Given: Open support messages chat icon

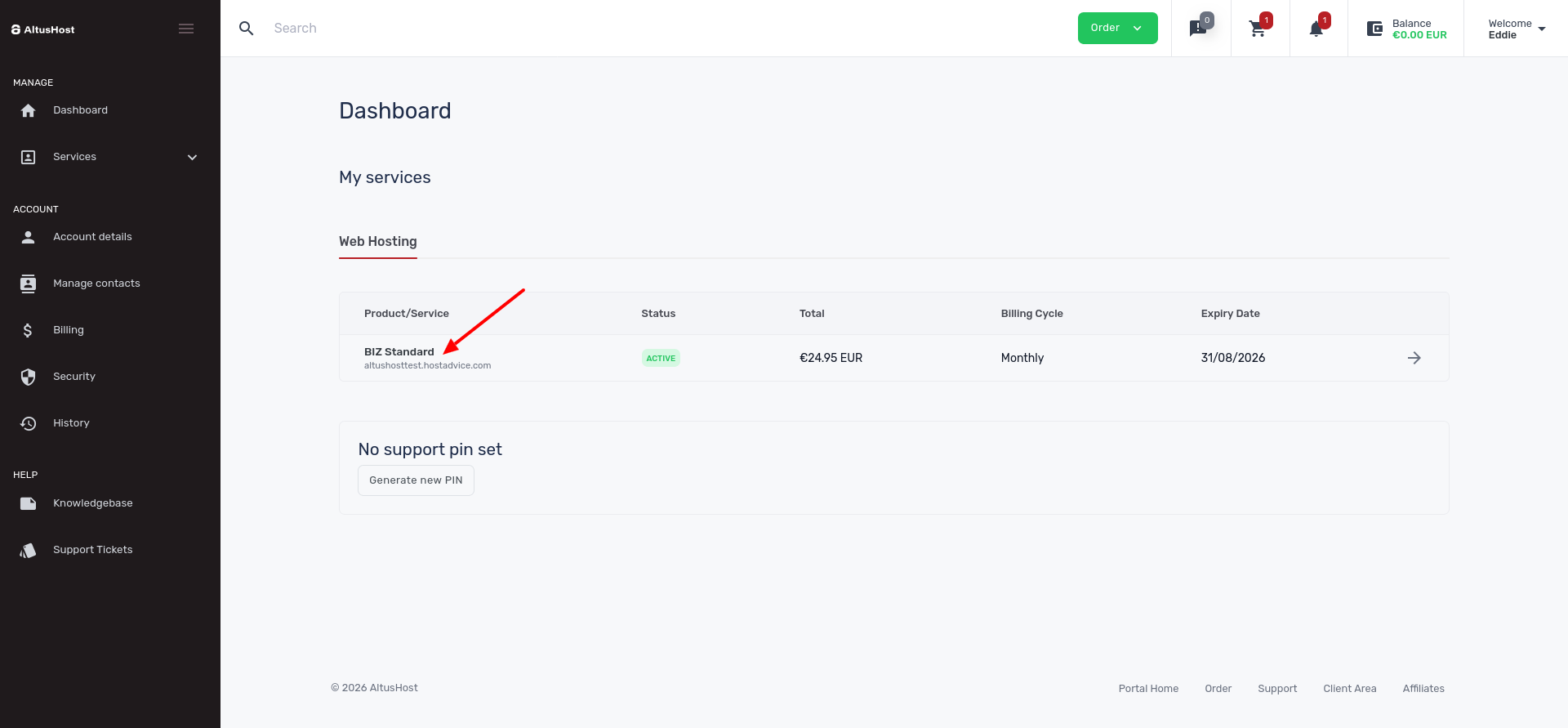Looking at the screenshot, I should point(1198,29).
